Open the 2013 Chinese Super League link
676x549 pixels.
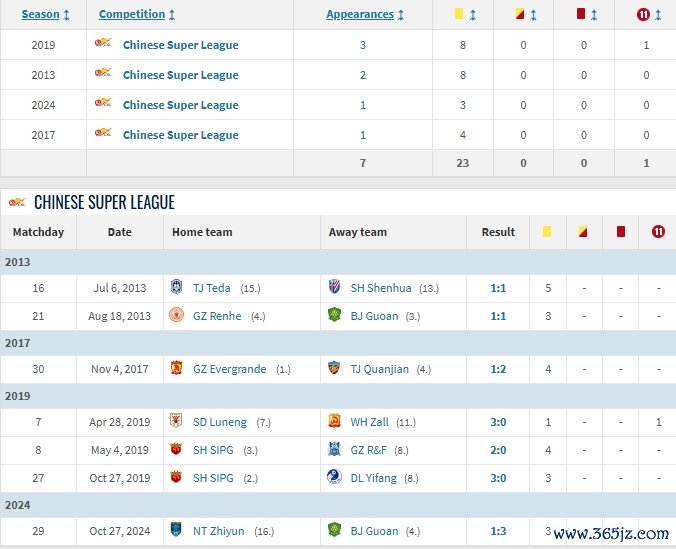click(180, 75)
